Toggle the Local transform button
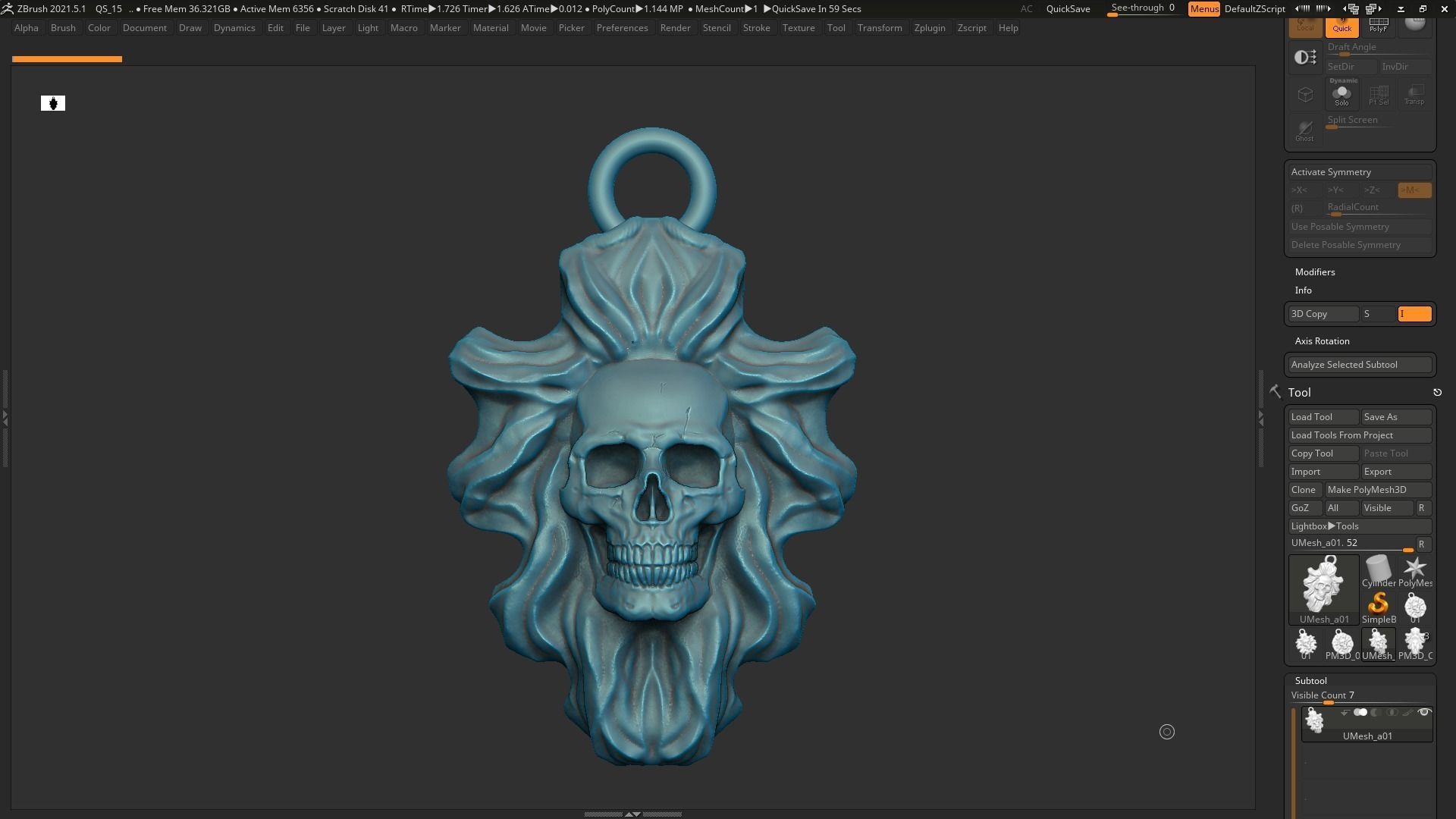Image resolution: width=1456 pixels, height=819 pixels. click(x=1305, y=27)
